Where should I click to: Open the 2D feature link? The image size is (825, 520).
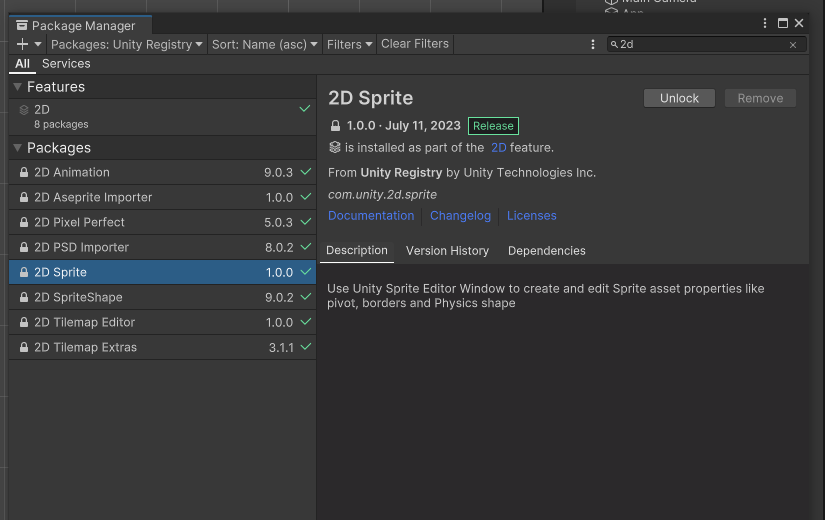499,148
